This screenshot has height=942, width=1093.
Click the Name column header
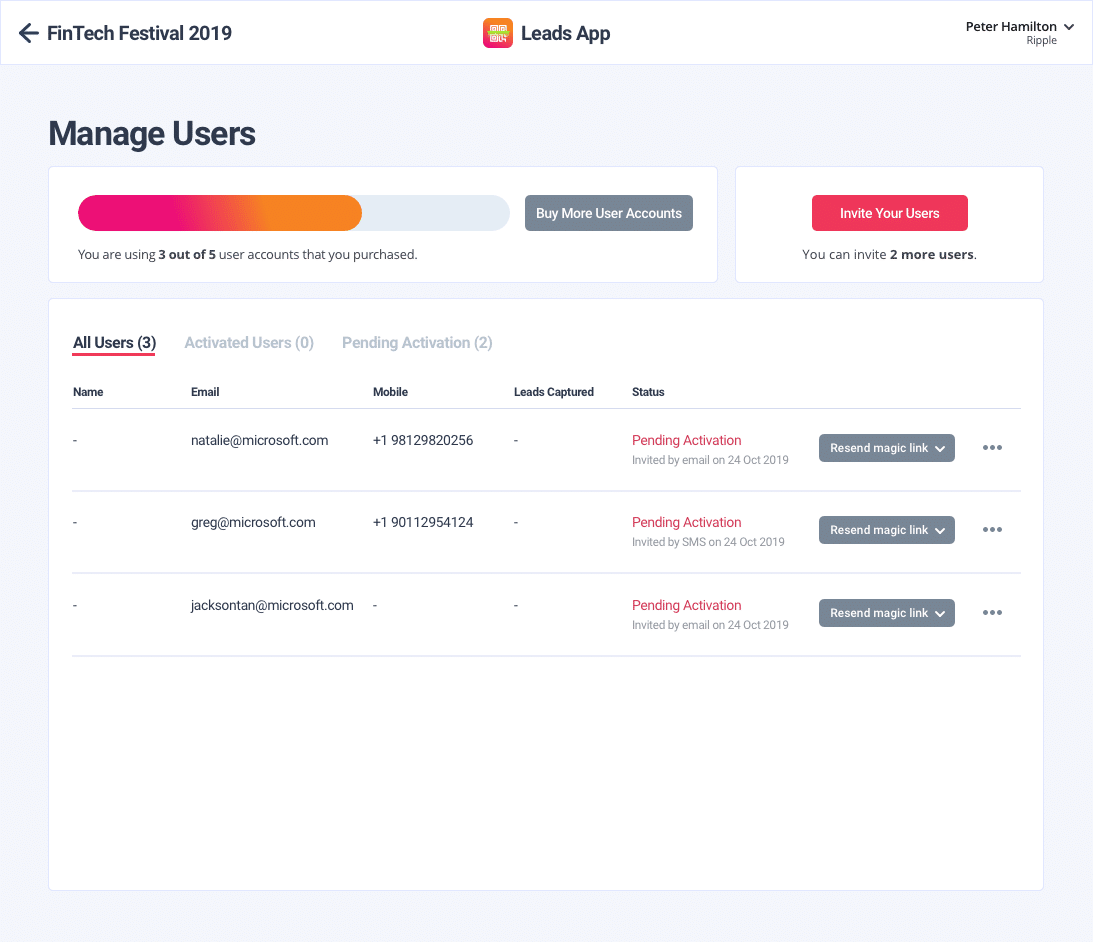[88, 392]
